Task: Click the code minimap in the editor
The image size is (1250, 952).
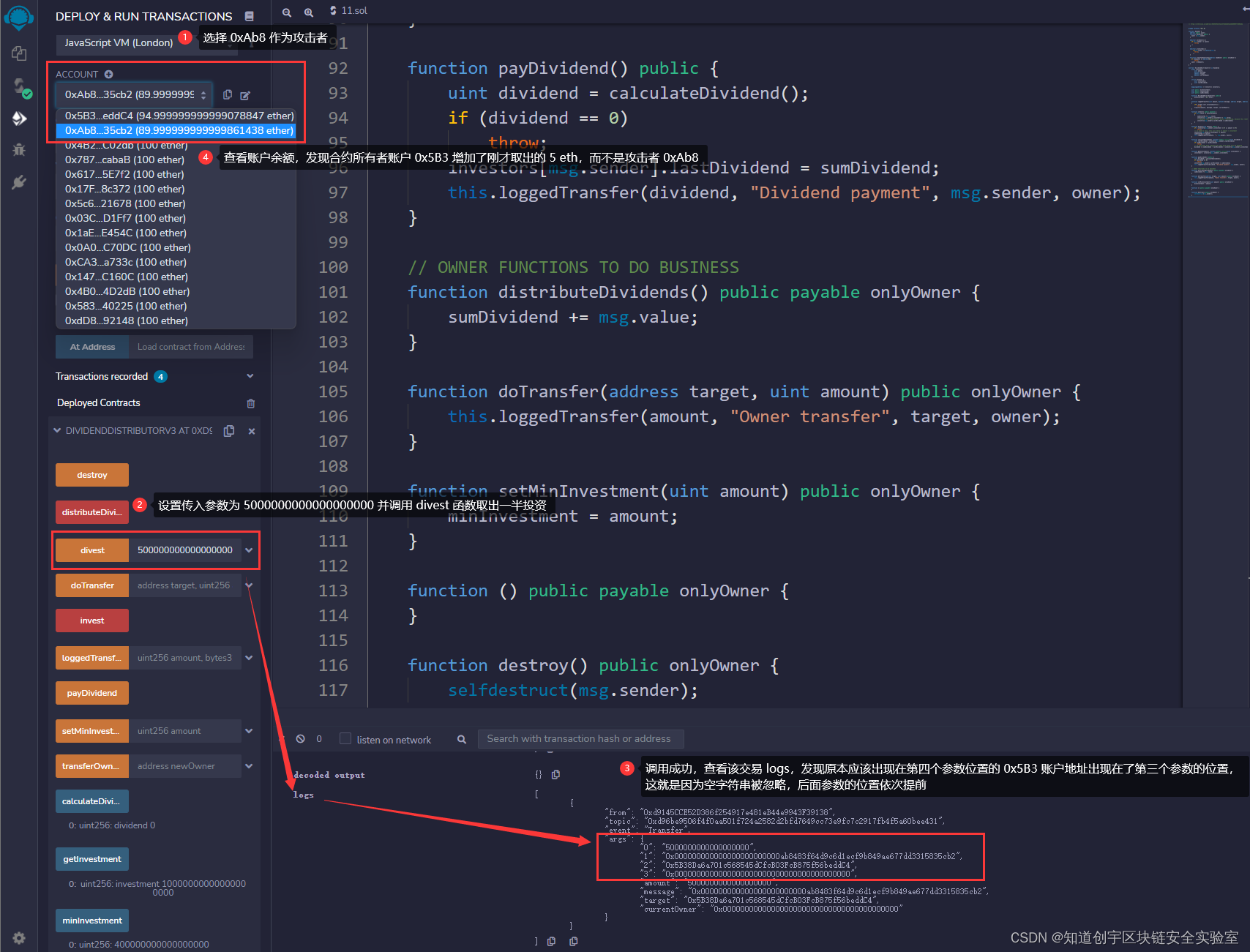Action: click(x=1216, y=110)
